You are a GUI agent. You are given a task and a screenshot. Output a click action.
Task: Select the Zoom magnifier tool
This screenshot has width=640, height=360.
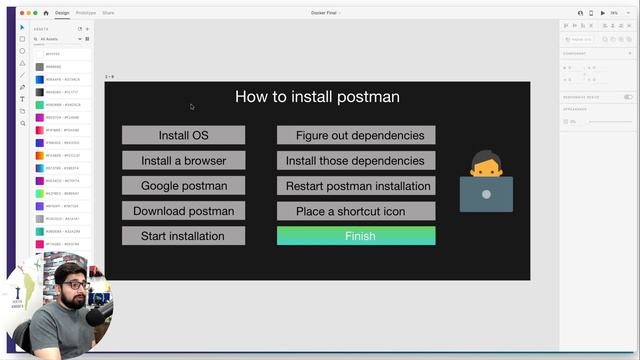click(x=22, y=123)
